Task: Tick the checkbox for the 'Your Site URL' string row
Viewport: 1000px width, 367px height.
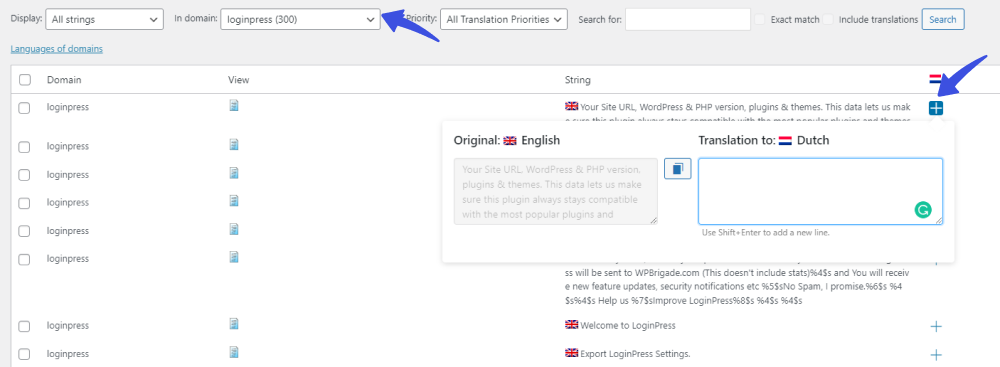Action: [25, 108]
